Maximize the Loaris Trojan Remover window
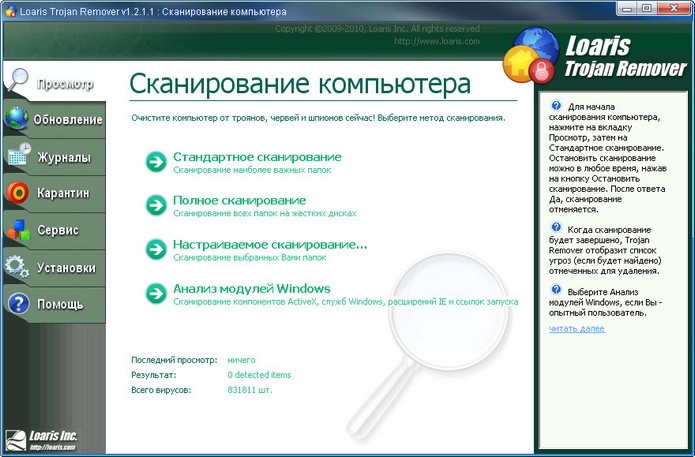Screen dimensions: 695x457 click(647, 8)
